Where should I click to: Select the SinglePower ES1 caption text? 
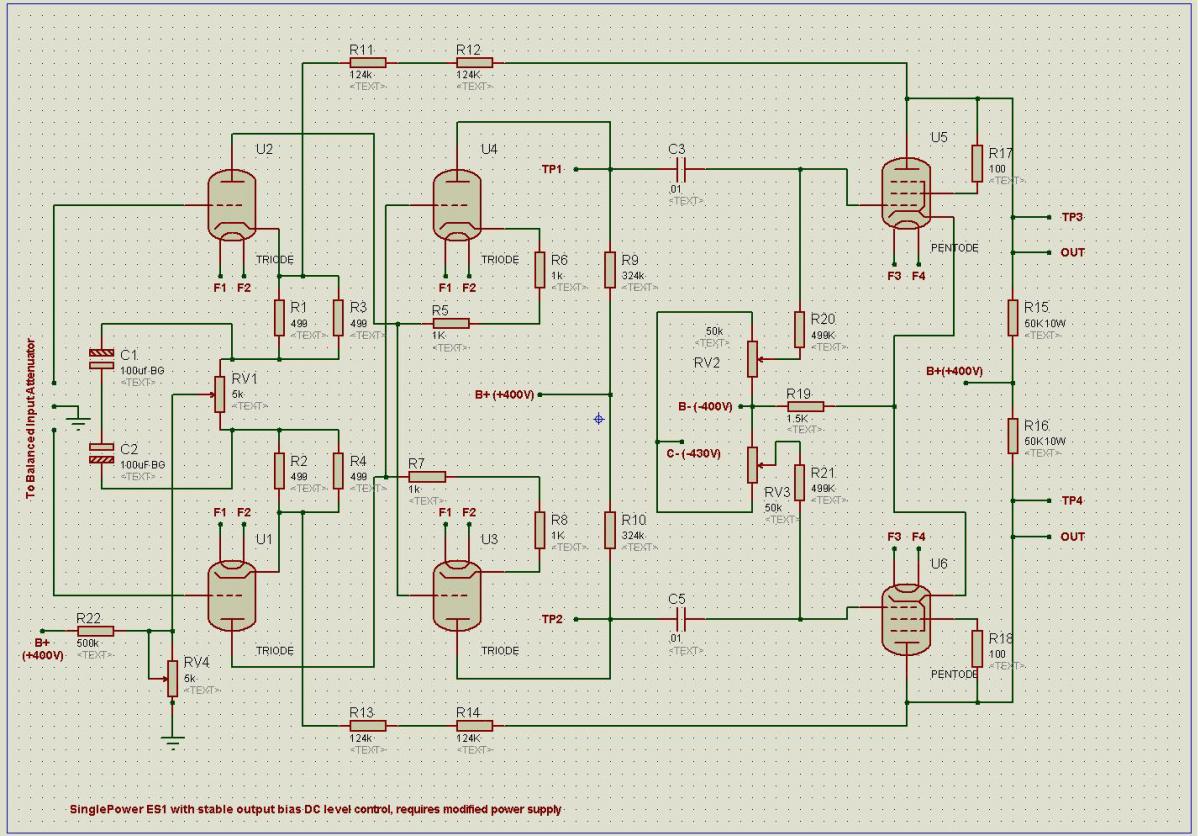pyautogui.click(x=315, y=808)
